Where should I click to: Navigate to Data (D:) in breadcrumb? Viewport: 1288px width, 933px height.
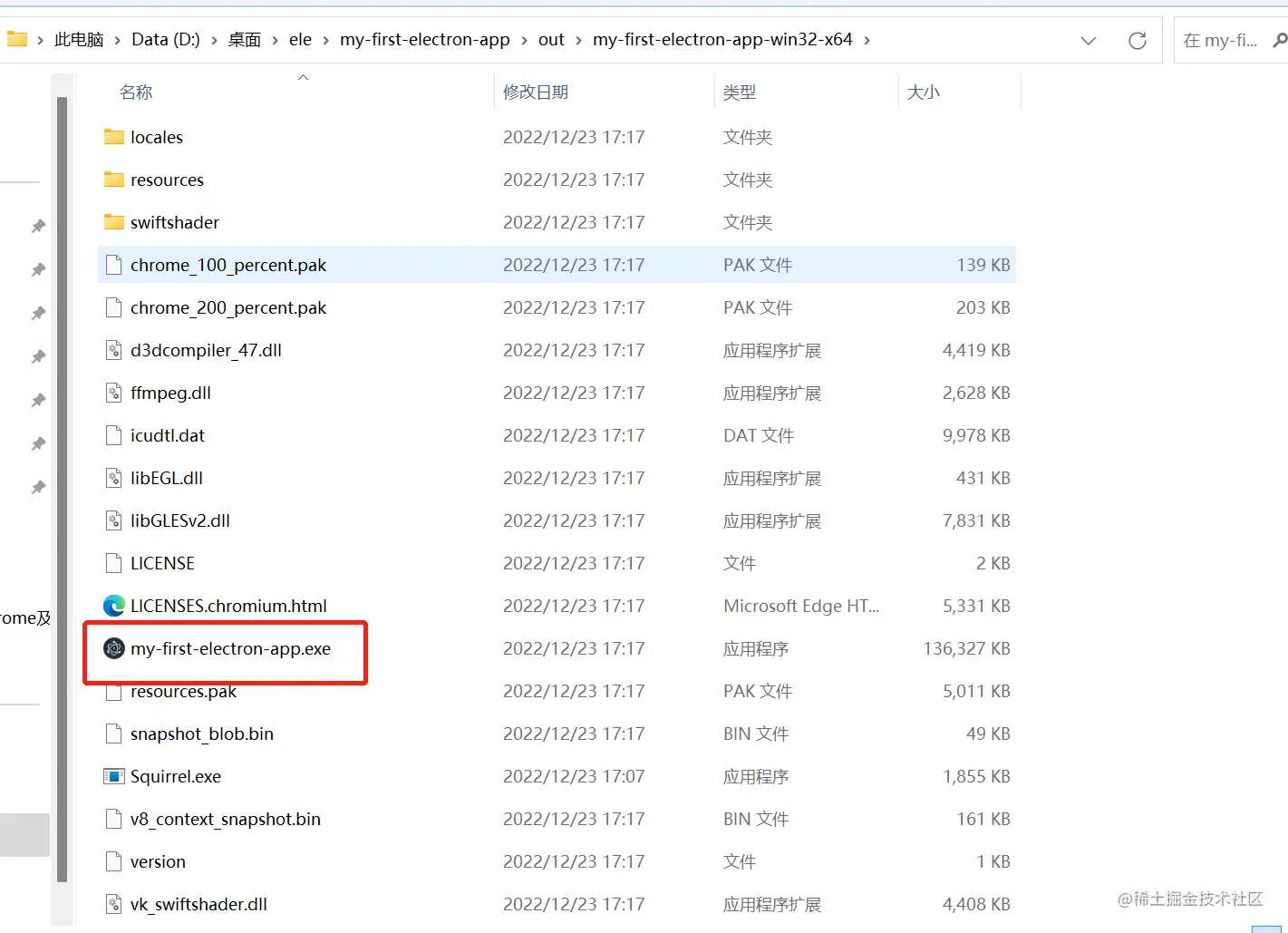tap(166, 40)
